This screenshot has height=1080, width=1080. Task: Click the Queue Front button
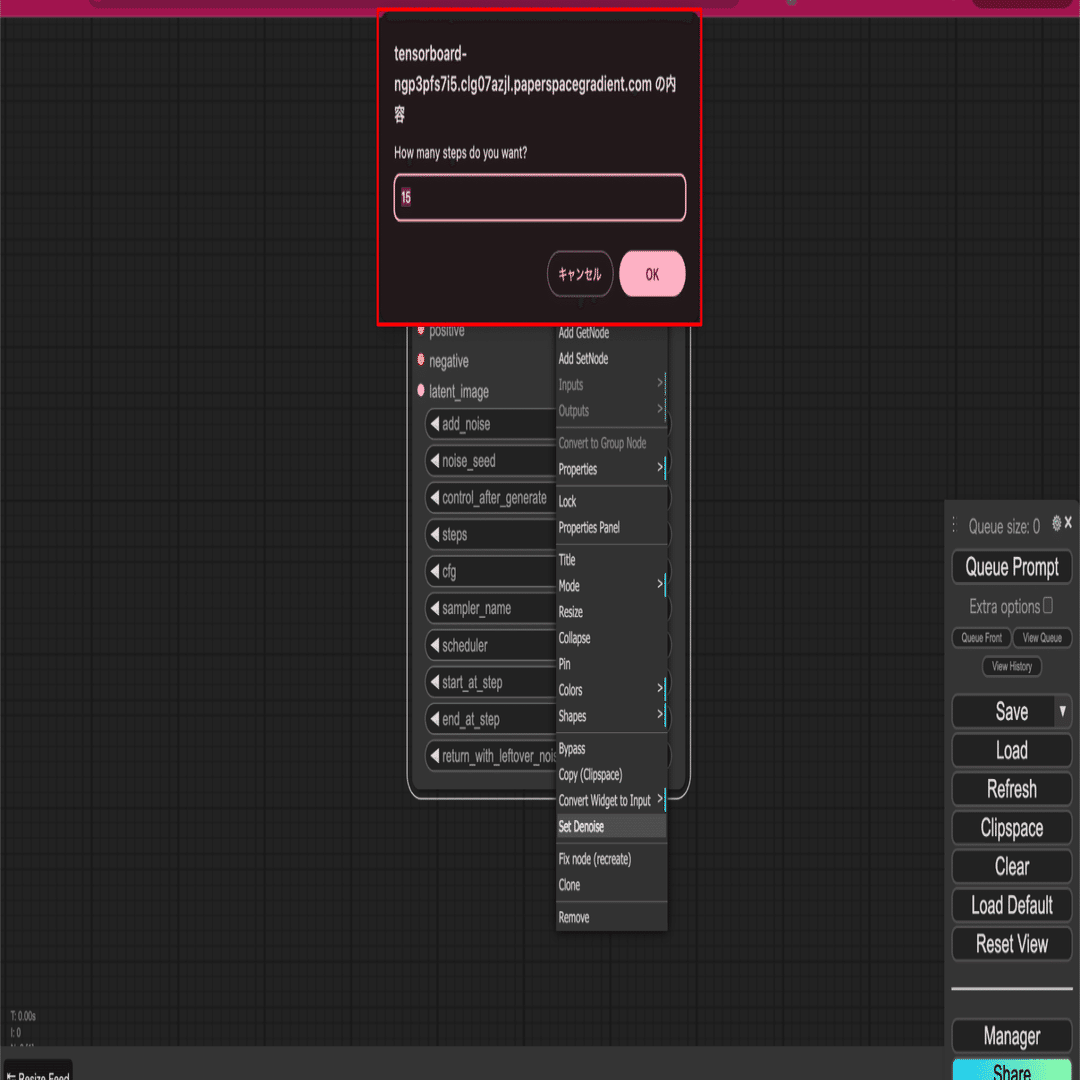point(981,638)
